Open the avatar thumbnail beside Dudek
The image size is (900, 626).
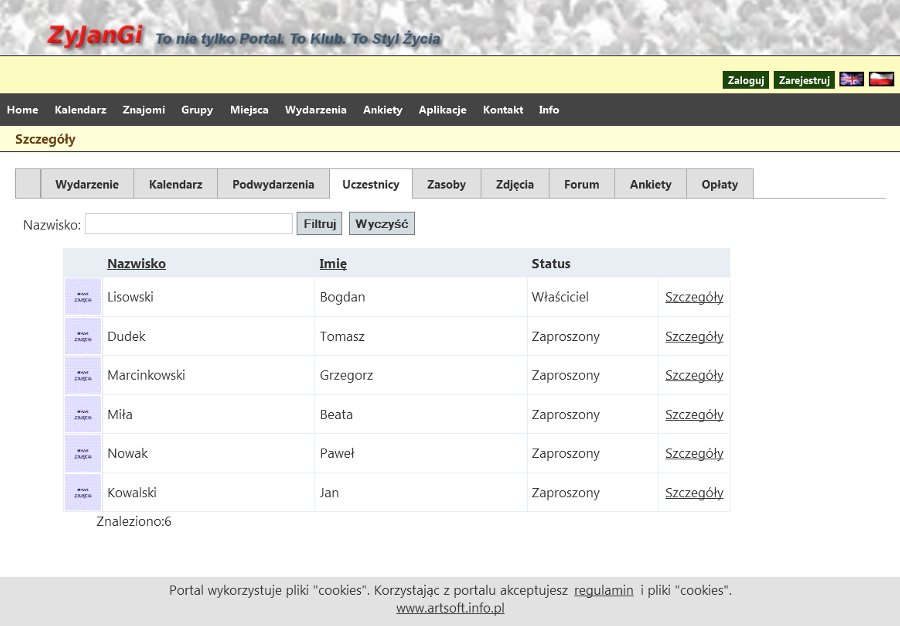(83, 336)
